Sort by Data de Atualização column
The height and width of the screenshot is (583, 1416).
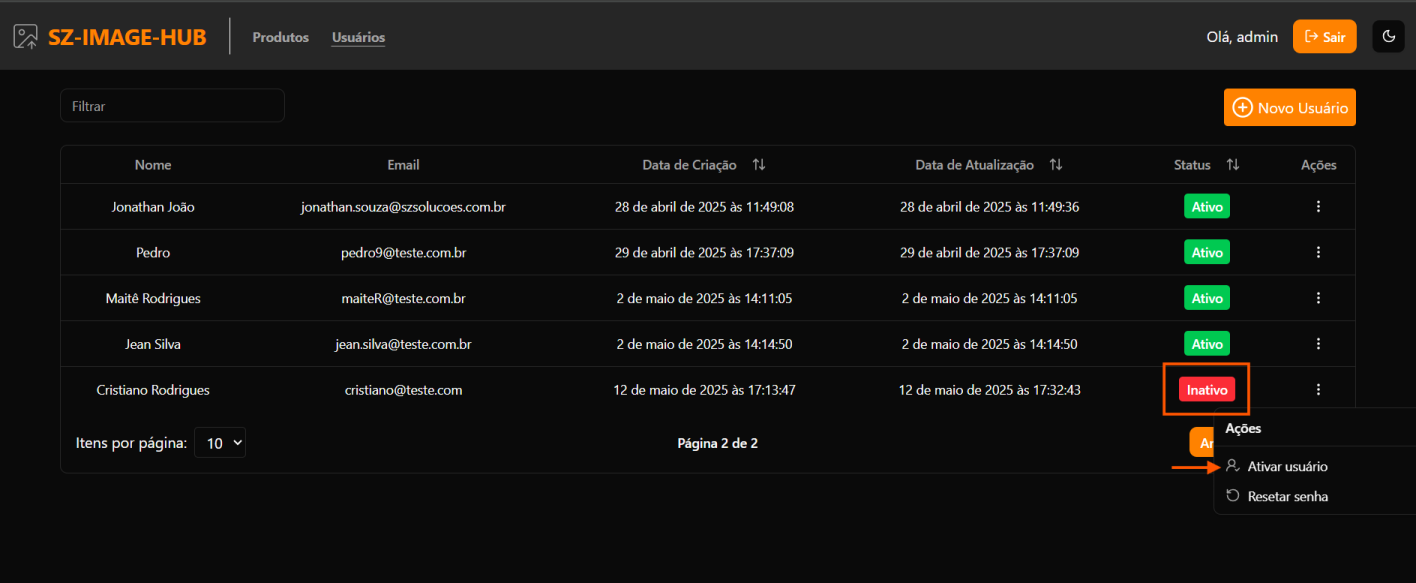[x=1056, y=165]
